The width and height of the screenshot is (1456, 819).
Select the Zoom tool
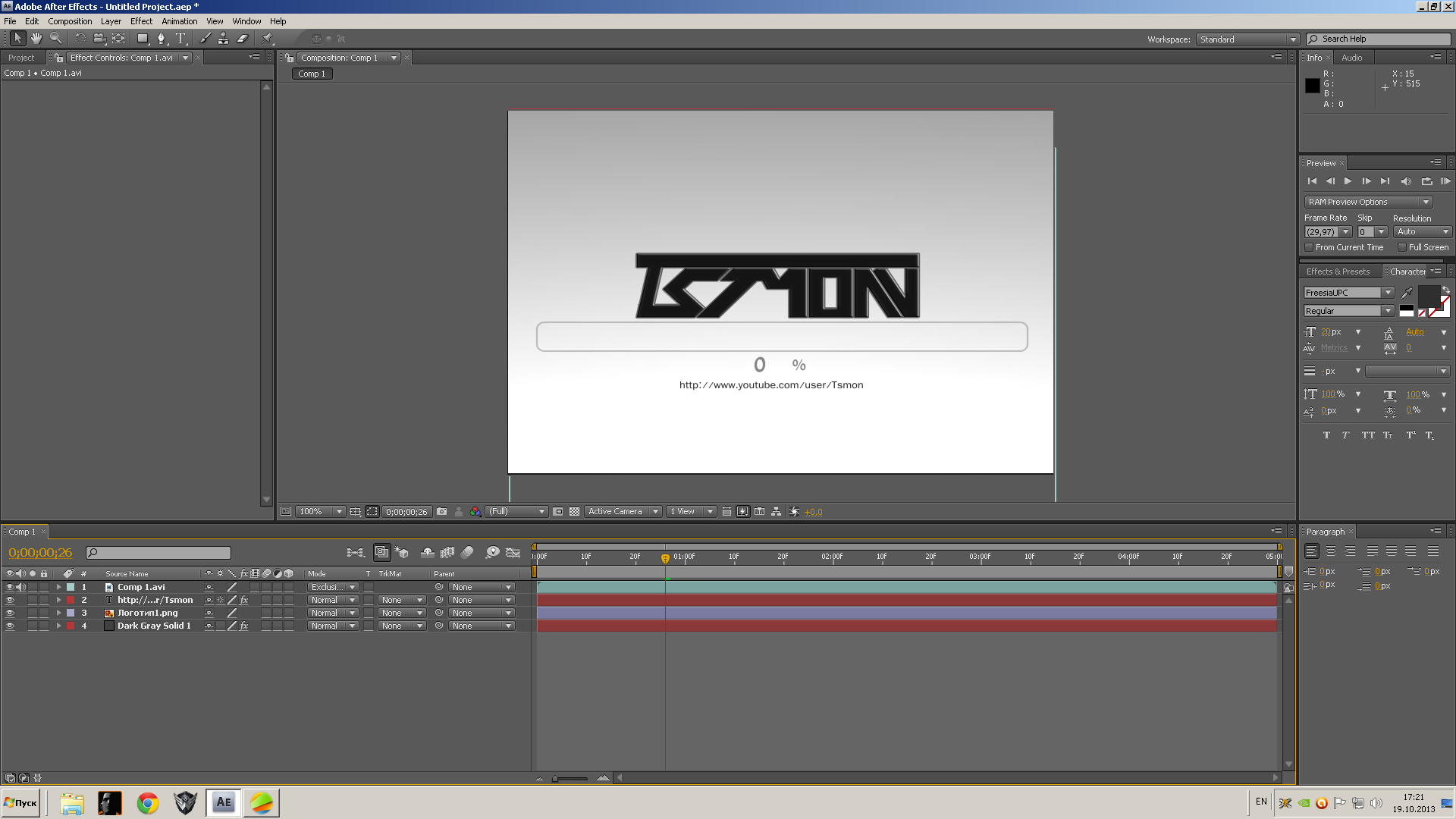(x=55, y=39)
